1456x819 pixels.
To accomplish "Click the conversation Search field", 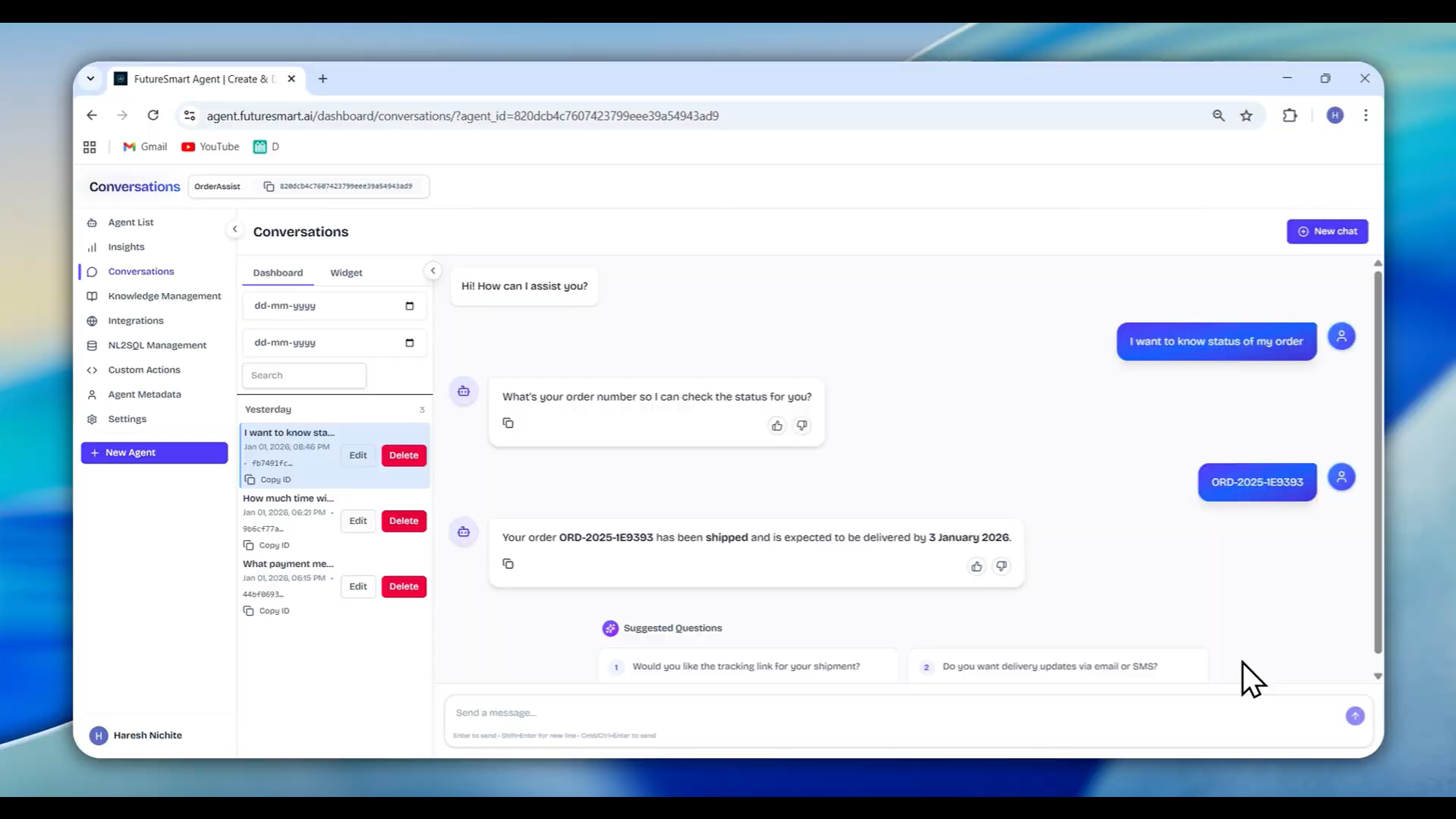I will [304, 376].
